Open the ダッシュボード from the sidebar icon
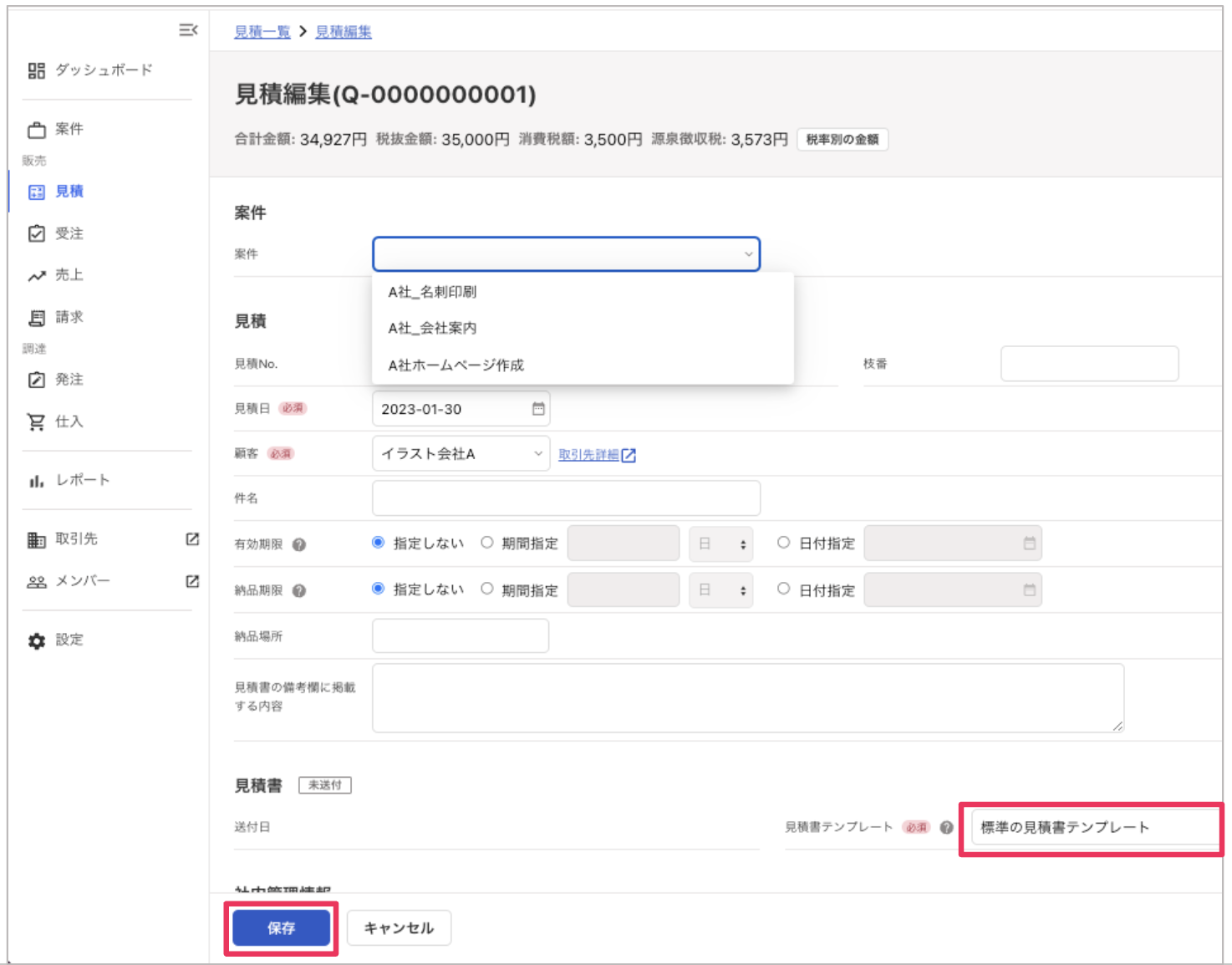The width and height of the screenshot is (1232, 965). [38, 71]
